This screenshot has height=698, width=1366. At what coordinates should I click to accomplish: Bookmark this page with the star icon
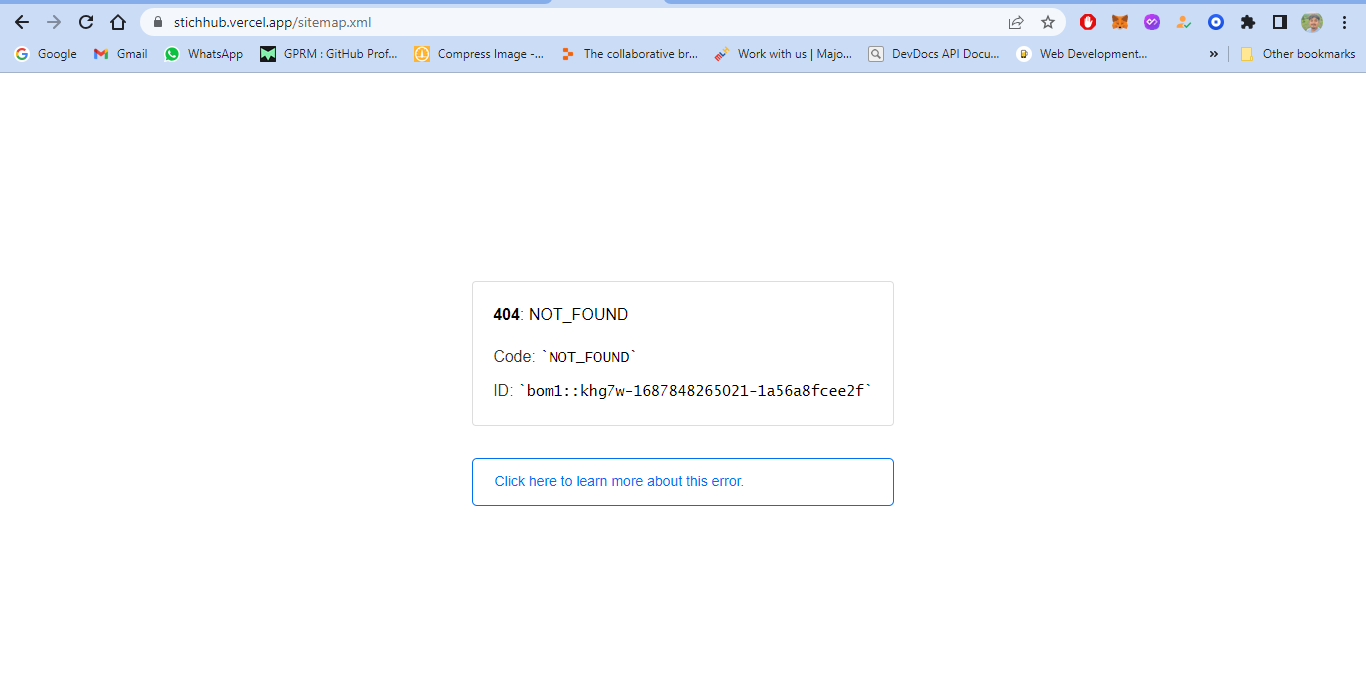tap(1047, 22)
